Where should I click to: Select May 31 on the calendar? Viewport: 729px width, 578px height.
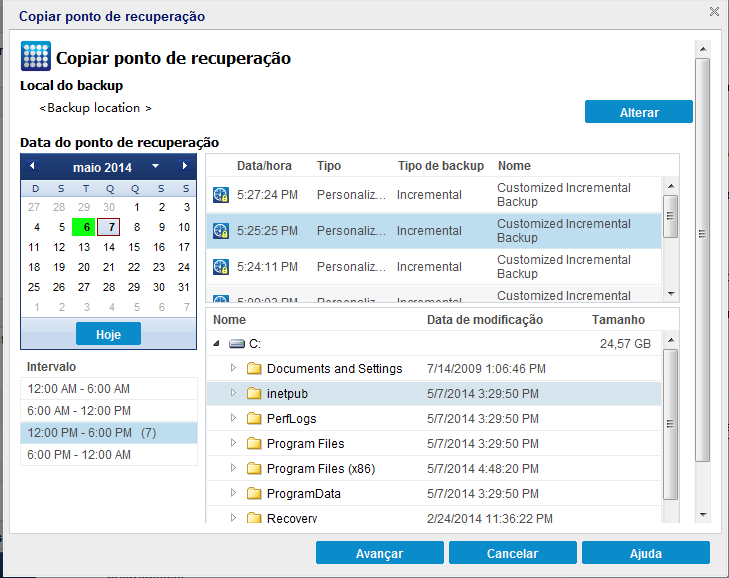pos(184,287)
